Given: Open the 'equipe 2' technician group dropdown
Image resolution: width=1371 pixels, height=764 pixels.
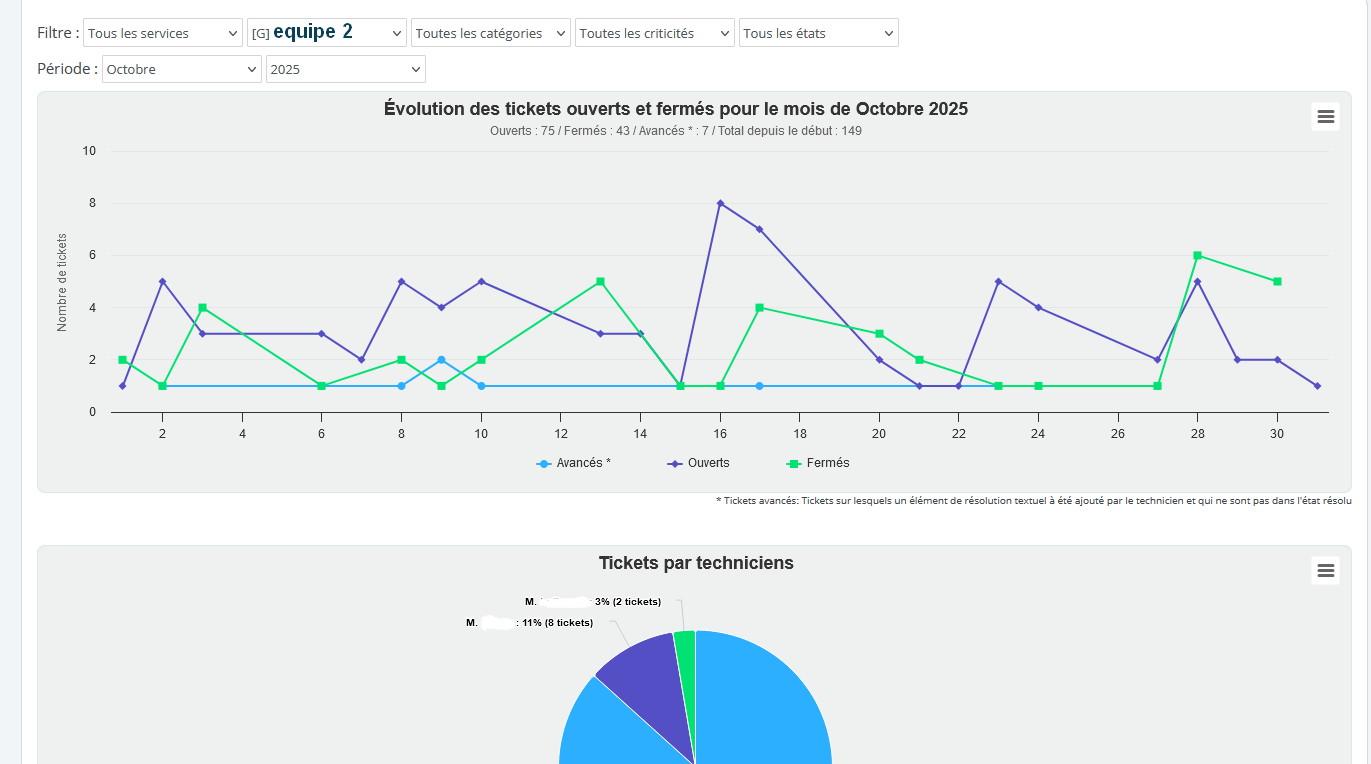Looking at the screenshot, I should pyautogui.click(x=326, y=33).
